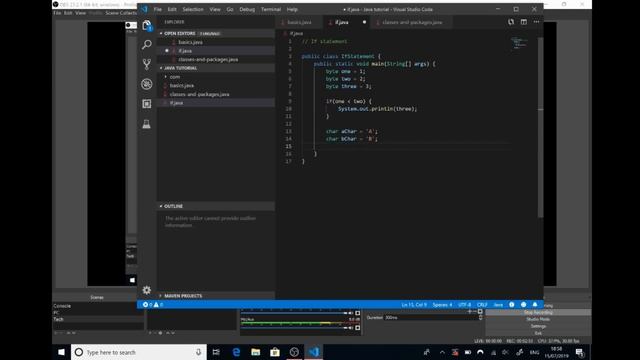
Task: Open the Debug view in activity bar
Action: 147,84
